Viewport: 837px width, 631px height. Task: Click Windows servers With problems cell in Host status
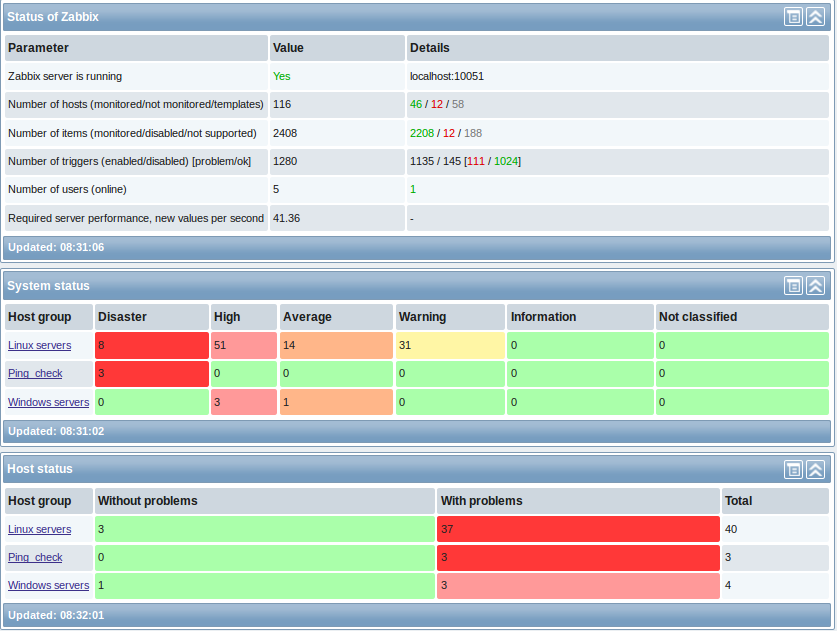pyautogui.click(x=578, y=586)
